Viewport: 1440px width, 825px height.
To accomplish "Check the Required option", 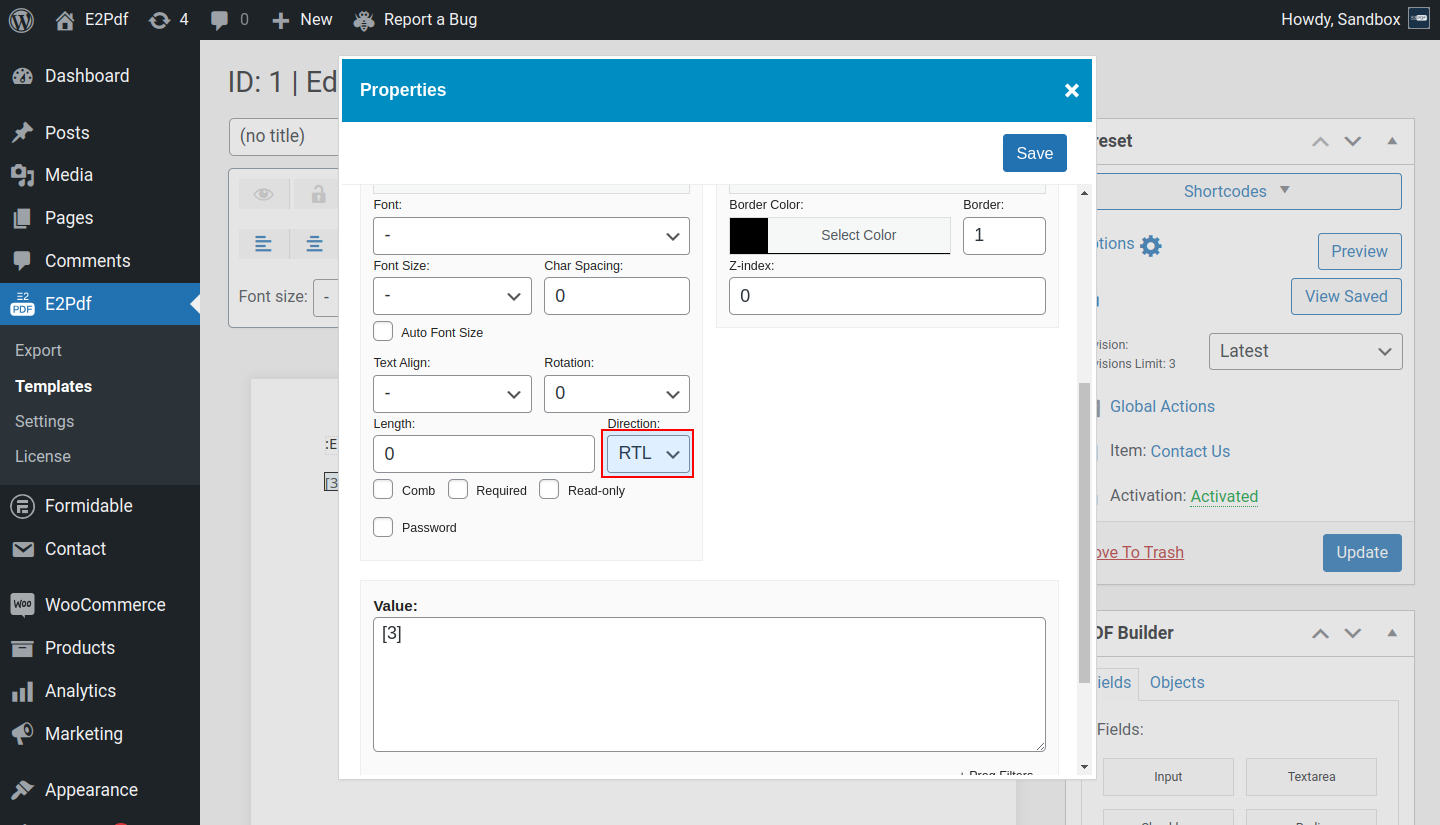I will click(x=458, y=489).
